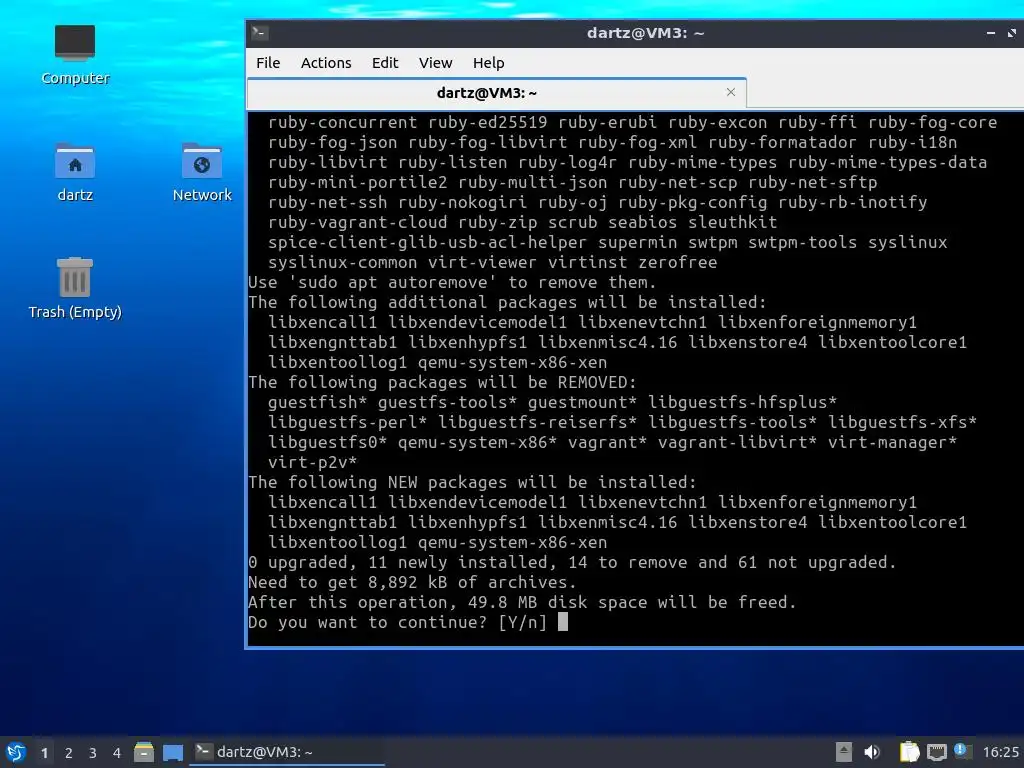The height and width of the screenshot is (768, 1024).
Task: Click the terminal icon in the title bar
Action: [259, 33]
